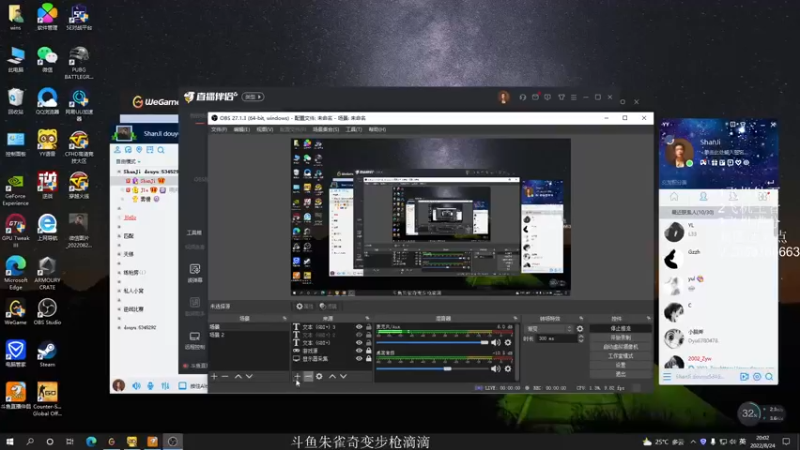Toggle lock on display capture source
The height and width of the screenshot is (450, 800).
[368, 359]
